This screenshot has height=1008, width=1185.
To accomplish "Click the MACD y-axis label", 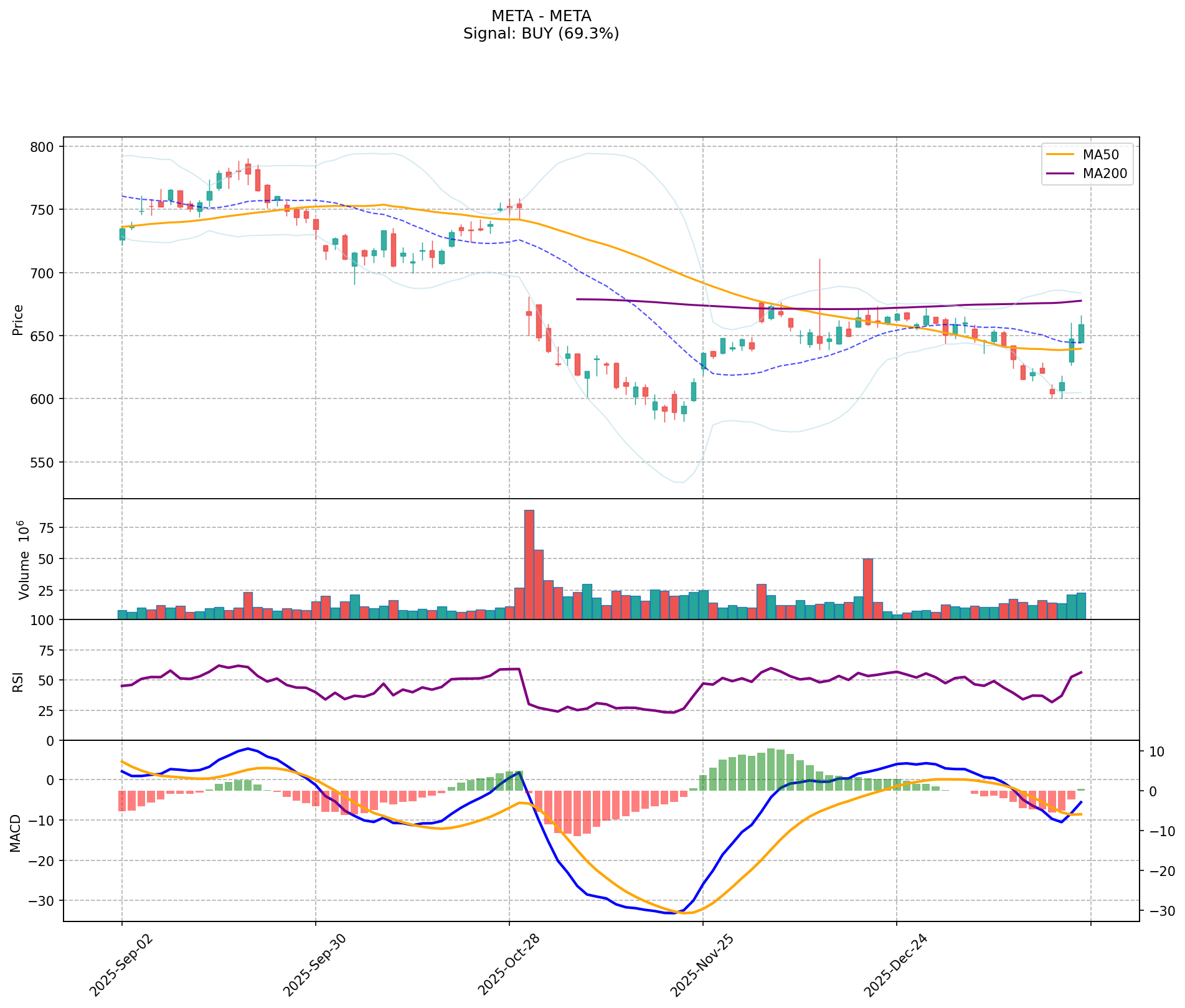I will pyautogui.click(x=15, y=832).
